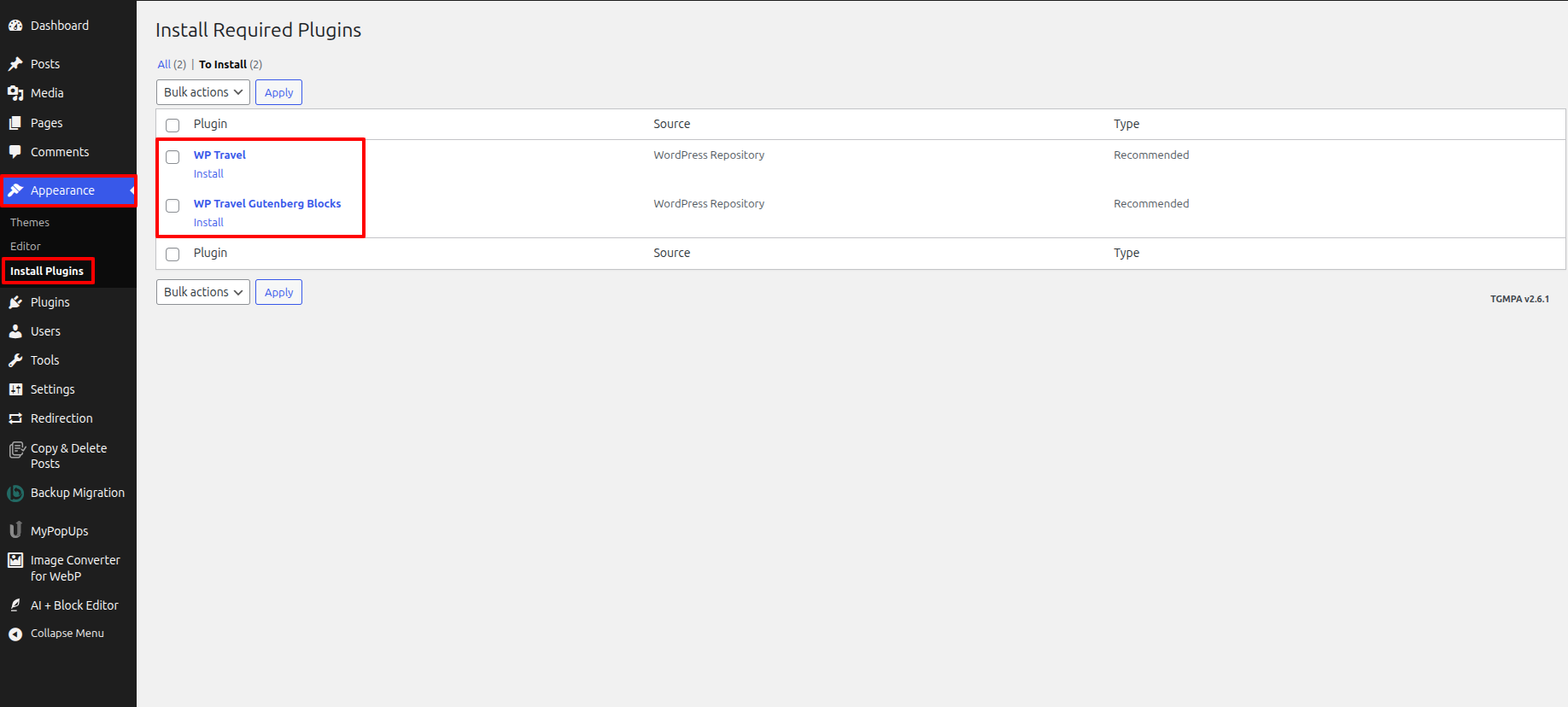
Task: Click Recommended type for WP Travel
Action: (1151, 155)
